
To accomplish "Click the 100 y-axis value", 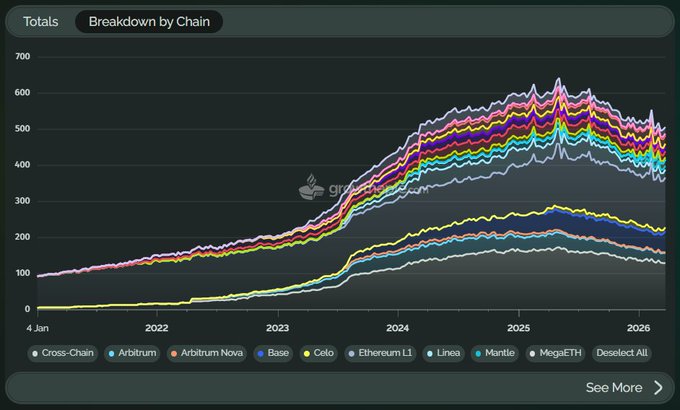I will pos(23,273).
